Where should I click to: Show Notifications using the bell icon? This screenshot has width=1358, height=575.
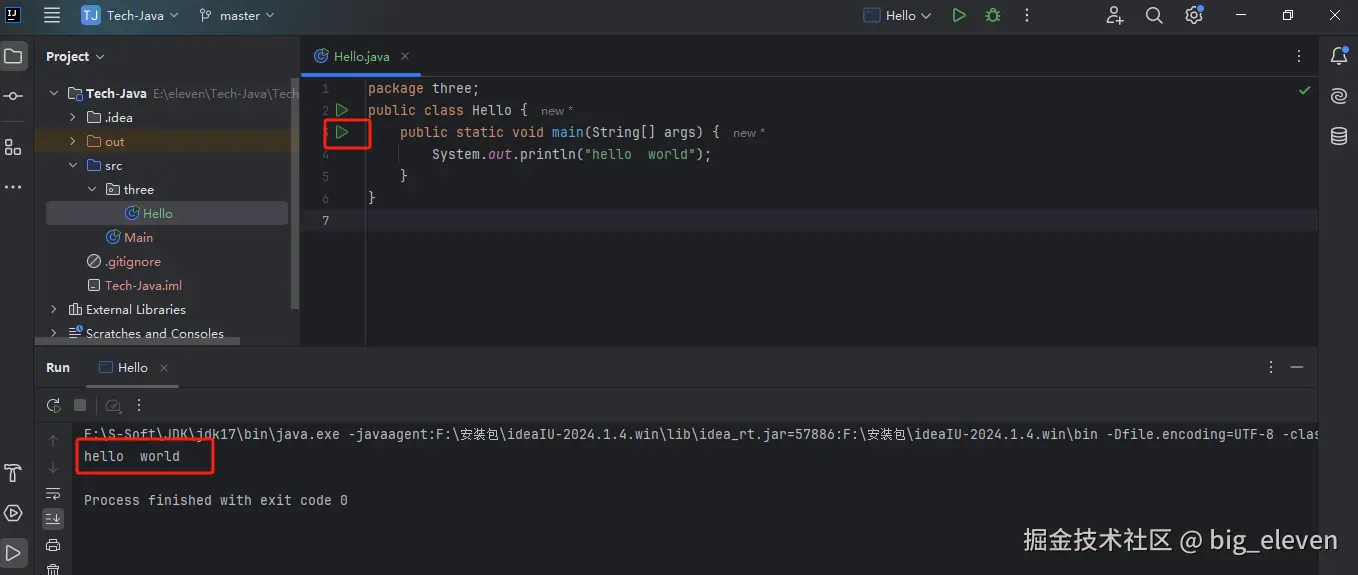1339,57
